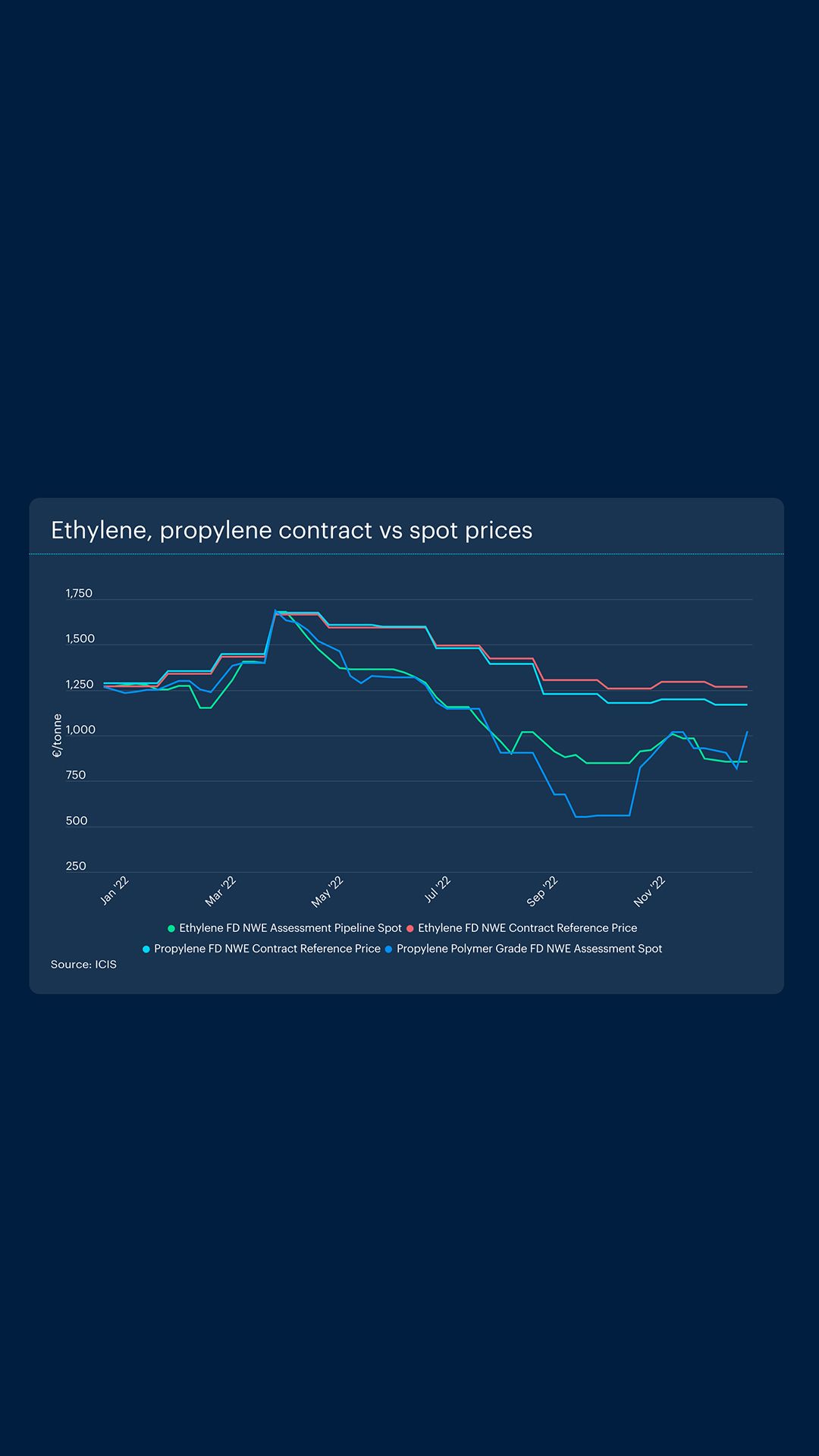The height and width of the screenshot is (1456, 819).
Task: Click the red Ethylene Contract Reference legend dot
Action: click(410, 928)
